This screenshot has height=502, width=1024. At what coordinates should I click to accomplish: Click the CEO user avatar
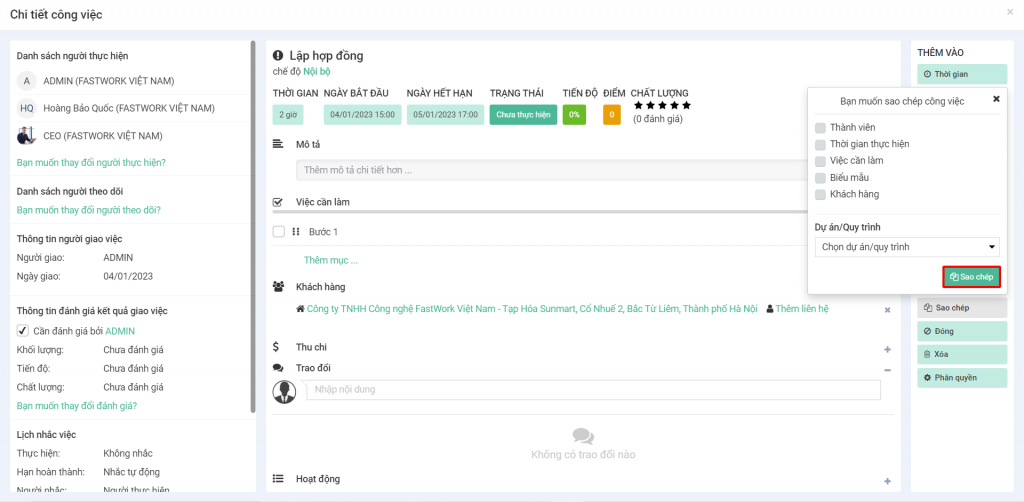click(27, 136)
